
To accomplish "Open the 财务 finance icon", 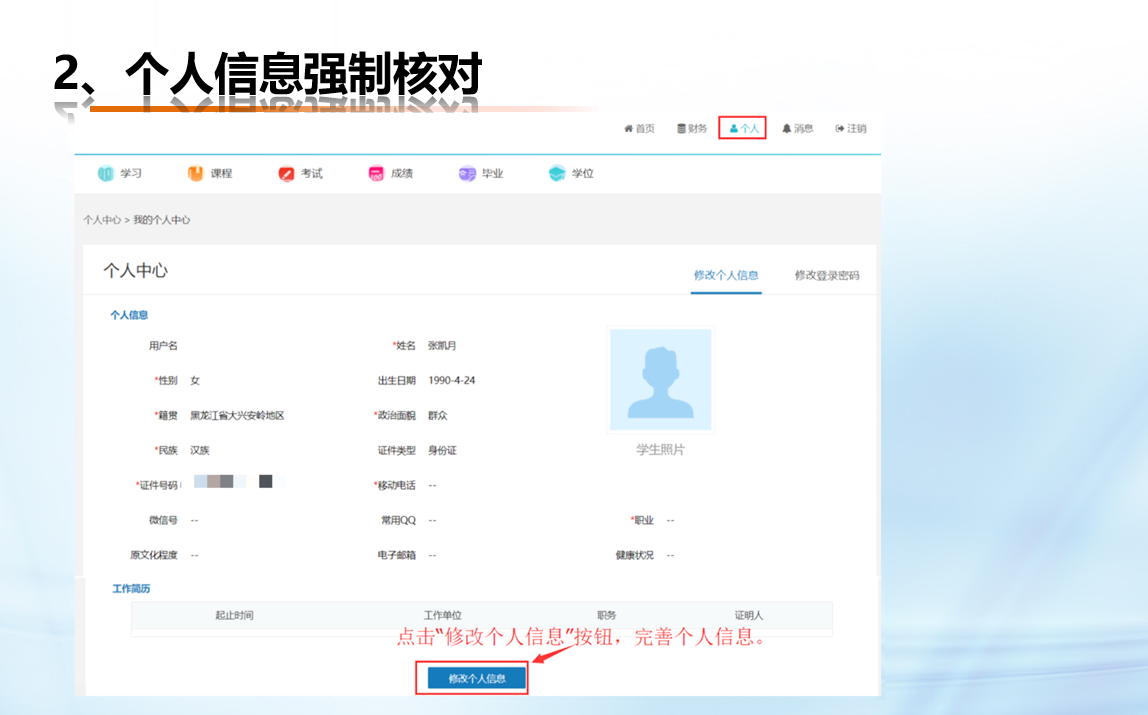I will point(682,129).
